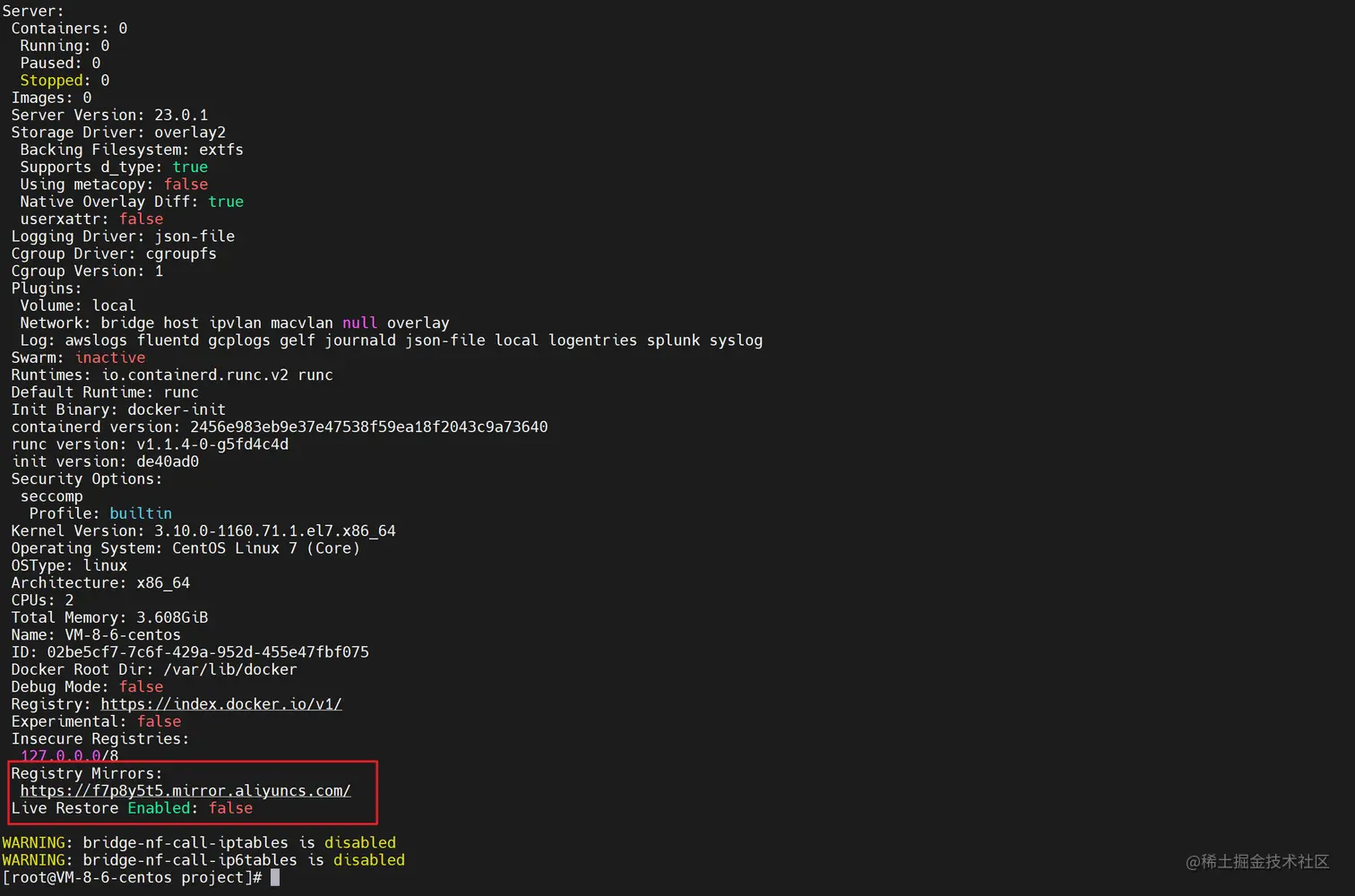Click the ID '02be5cf7-7c6f-429a-952d-455e47fbf075'
This screenshot has height=896, width=1355.
tap(208, 652)
